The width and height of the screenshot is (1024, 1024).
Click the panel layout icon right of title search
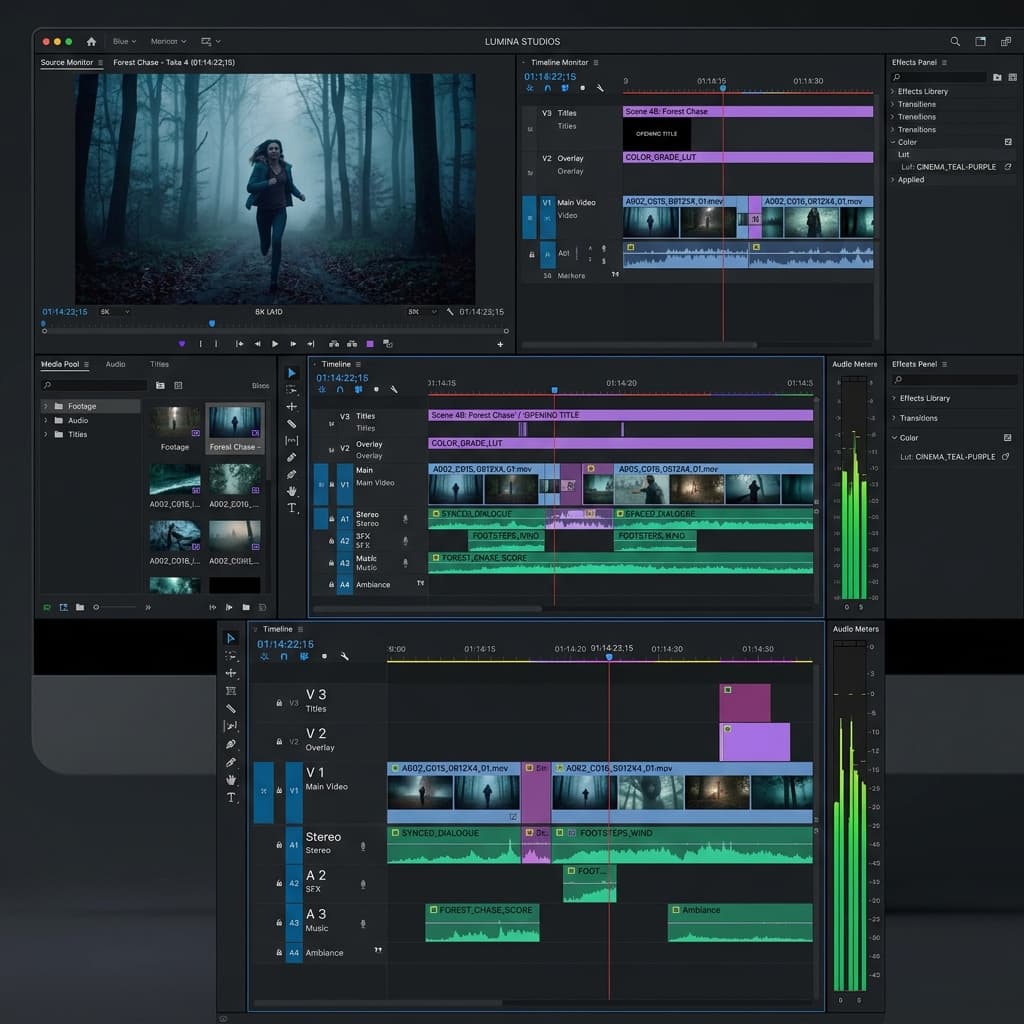980,41
